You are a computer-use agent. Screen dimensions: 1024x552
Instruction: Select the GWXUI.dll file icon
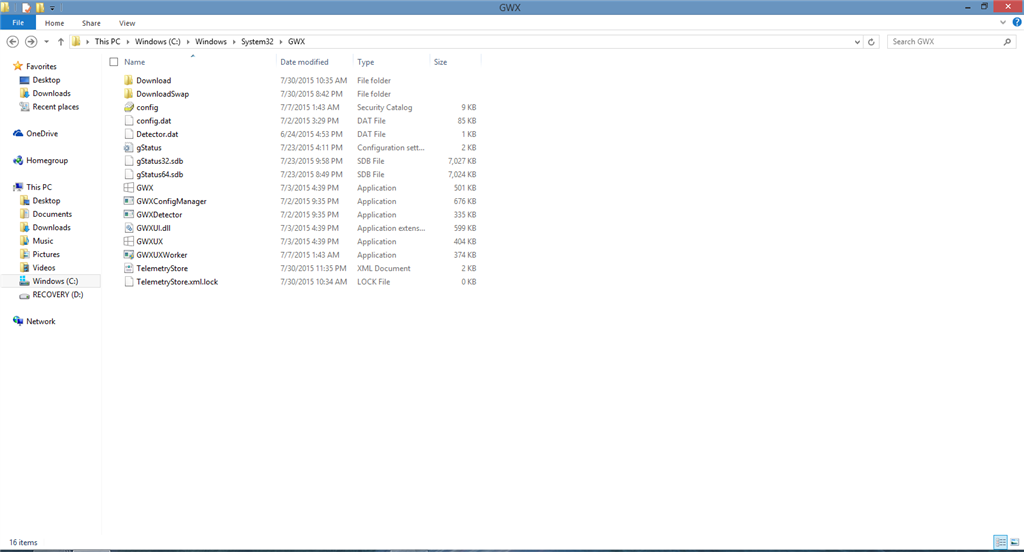[x=129, y=228]
